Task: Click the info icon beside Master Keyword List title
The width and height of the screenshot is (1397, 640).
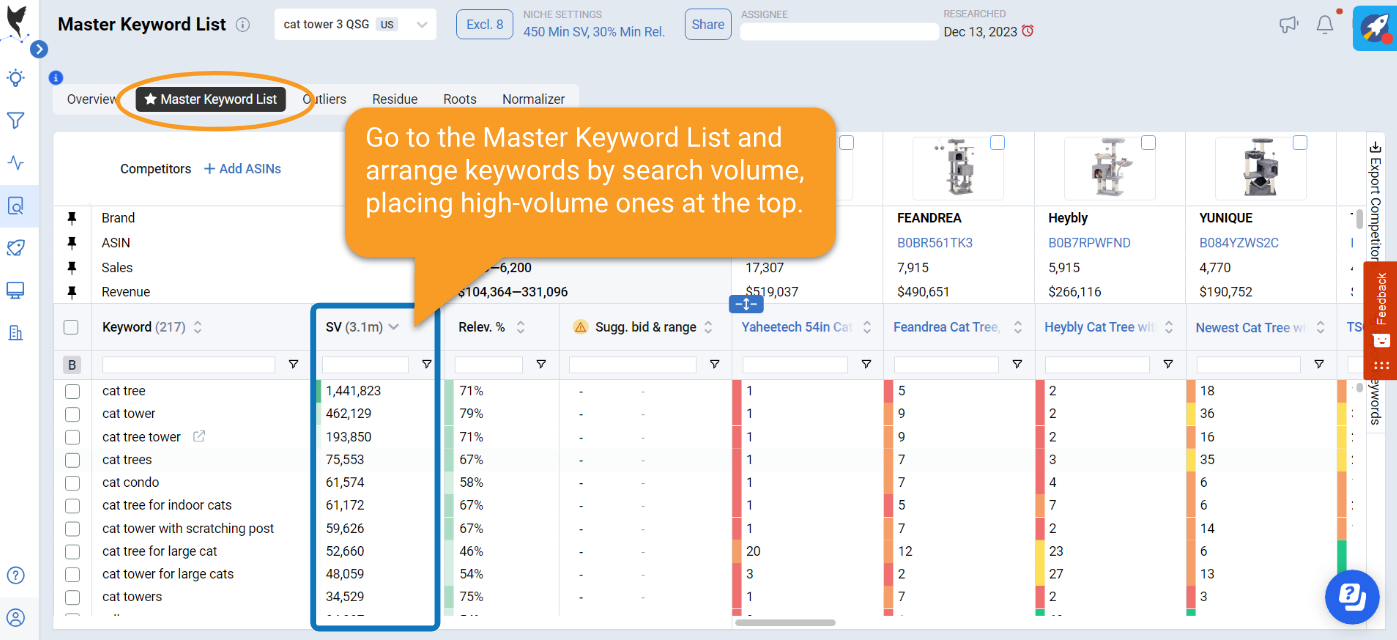Action: click(243, 25)
